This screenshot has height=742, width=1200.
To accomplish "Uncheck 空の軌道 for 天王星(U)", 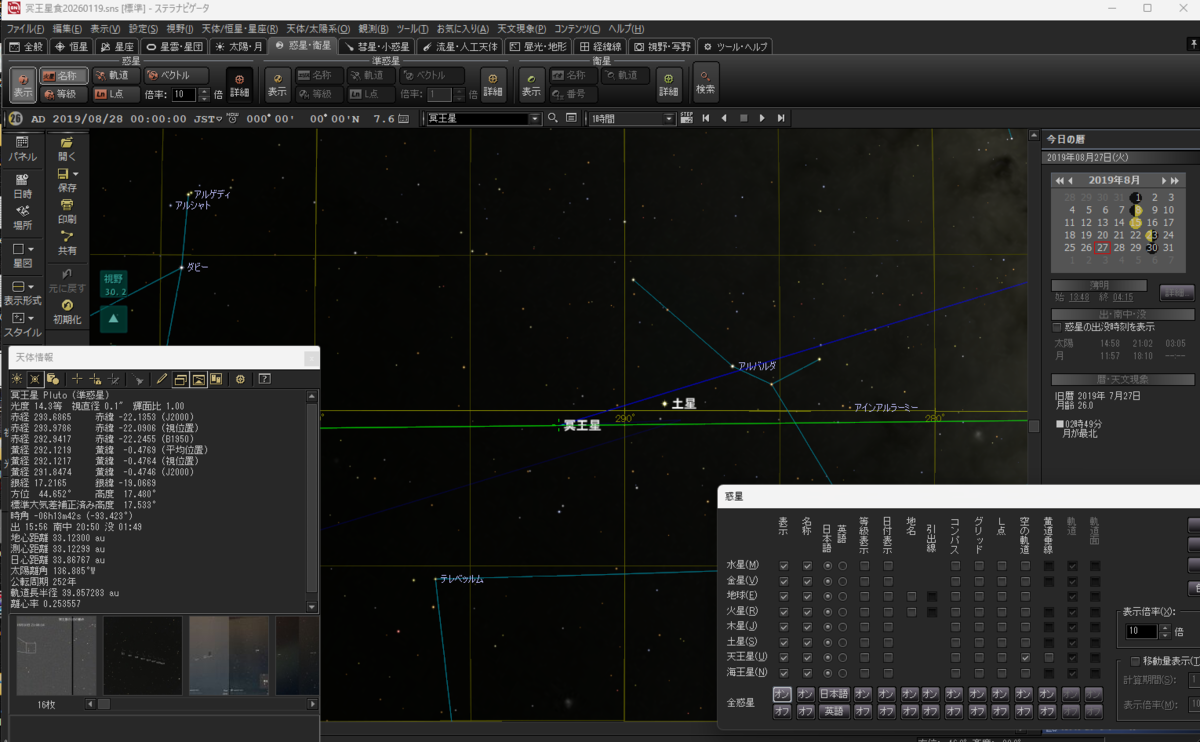I will pos(1025,657).
